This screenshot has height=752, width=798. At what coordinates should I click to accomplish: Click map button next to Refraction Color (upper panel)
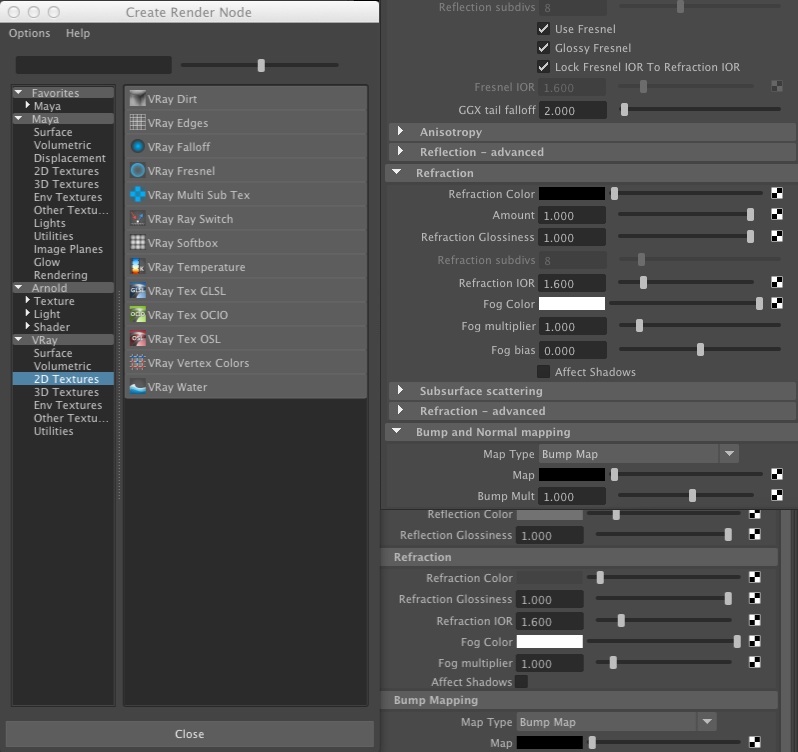[x=777, y=193]
